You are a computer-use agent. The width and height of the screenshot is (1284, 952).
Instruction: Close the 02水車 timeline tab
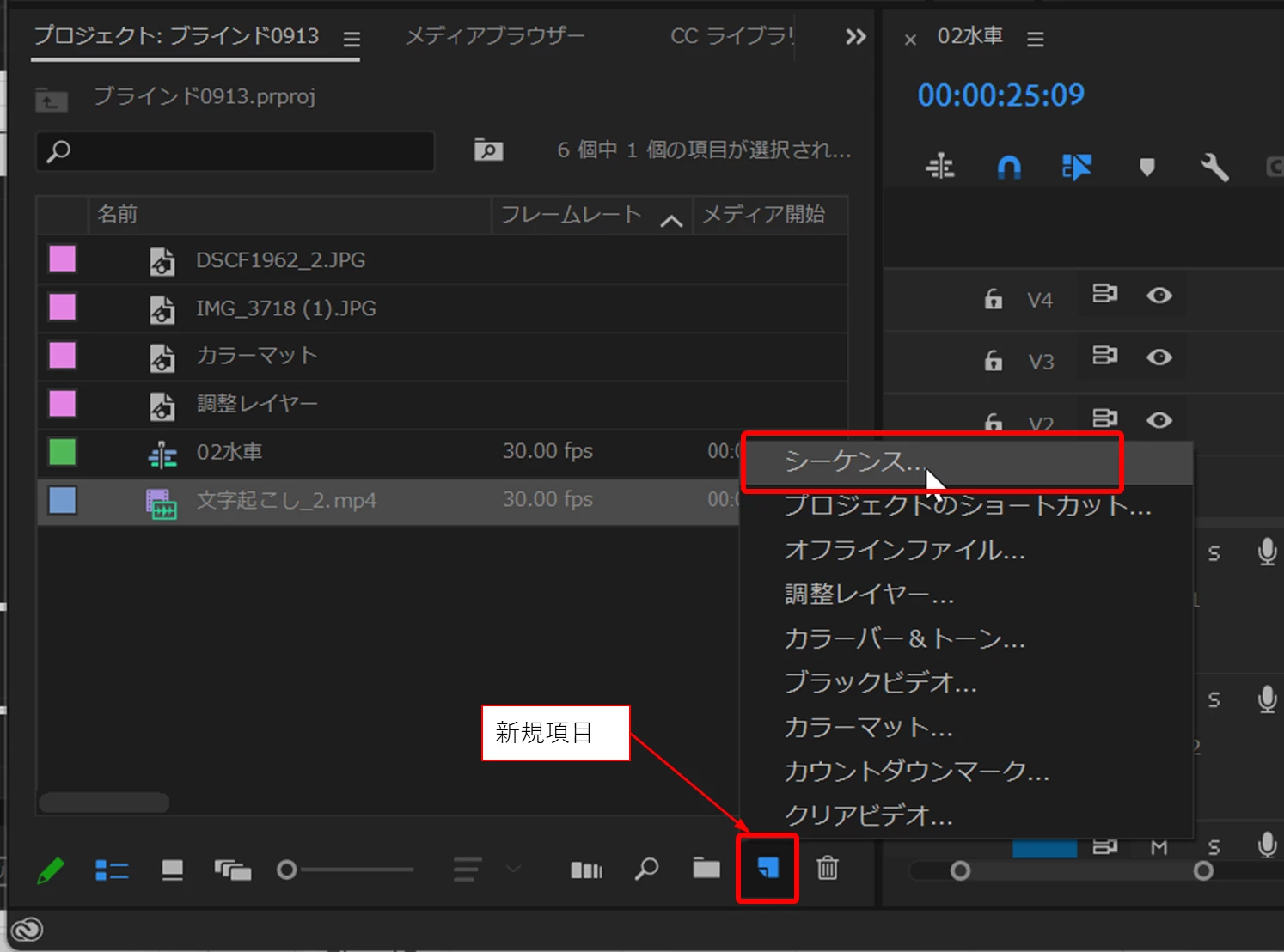pyautogui.click(x=910, y=40)
